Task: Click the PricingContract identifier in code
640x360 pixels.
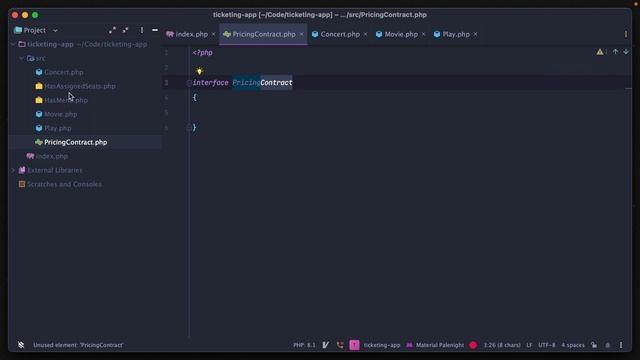Action: pyautogui.click(x=262, y=83)
